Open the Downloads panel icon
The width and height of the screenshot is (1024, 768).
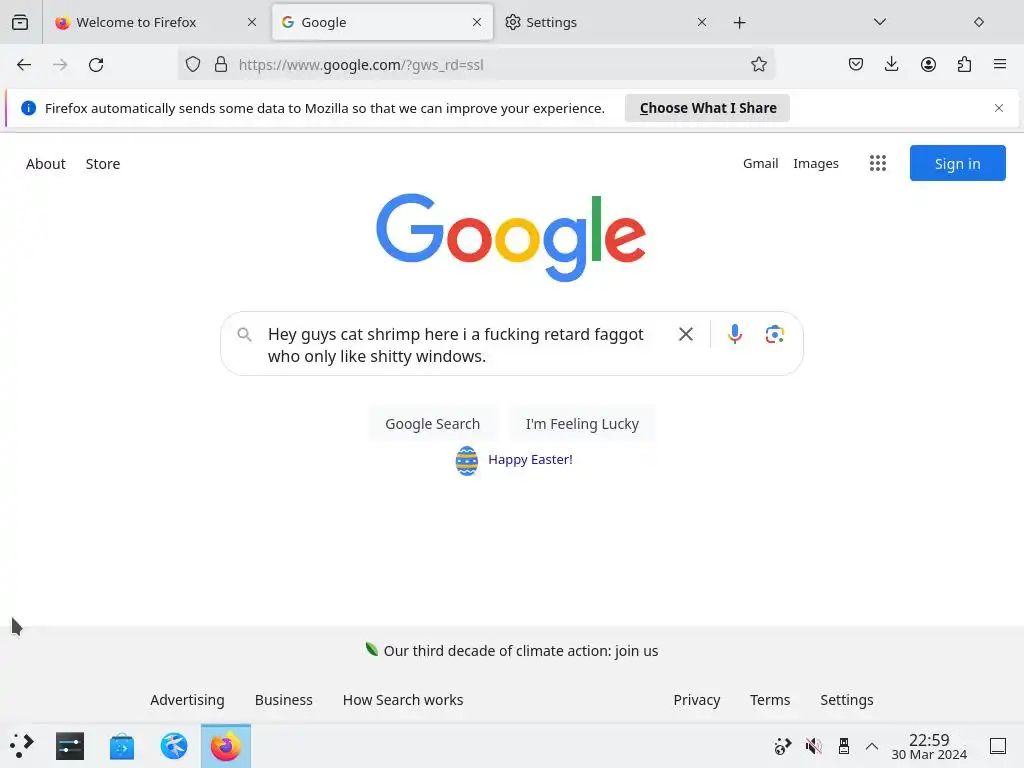[x=891, y=64]
